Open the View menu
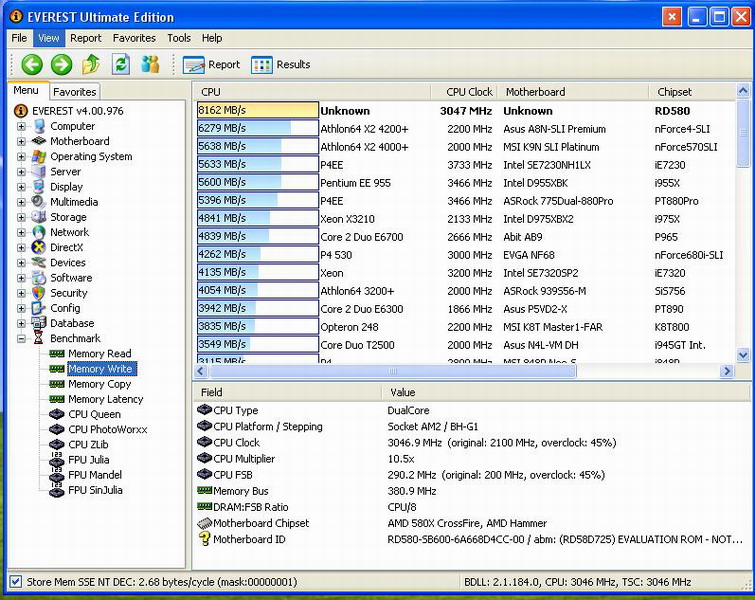Viewport: 755px width, 600px height. [49, 38]
